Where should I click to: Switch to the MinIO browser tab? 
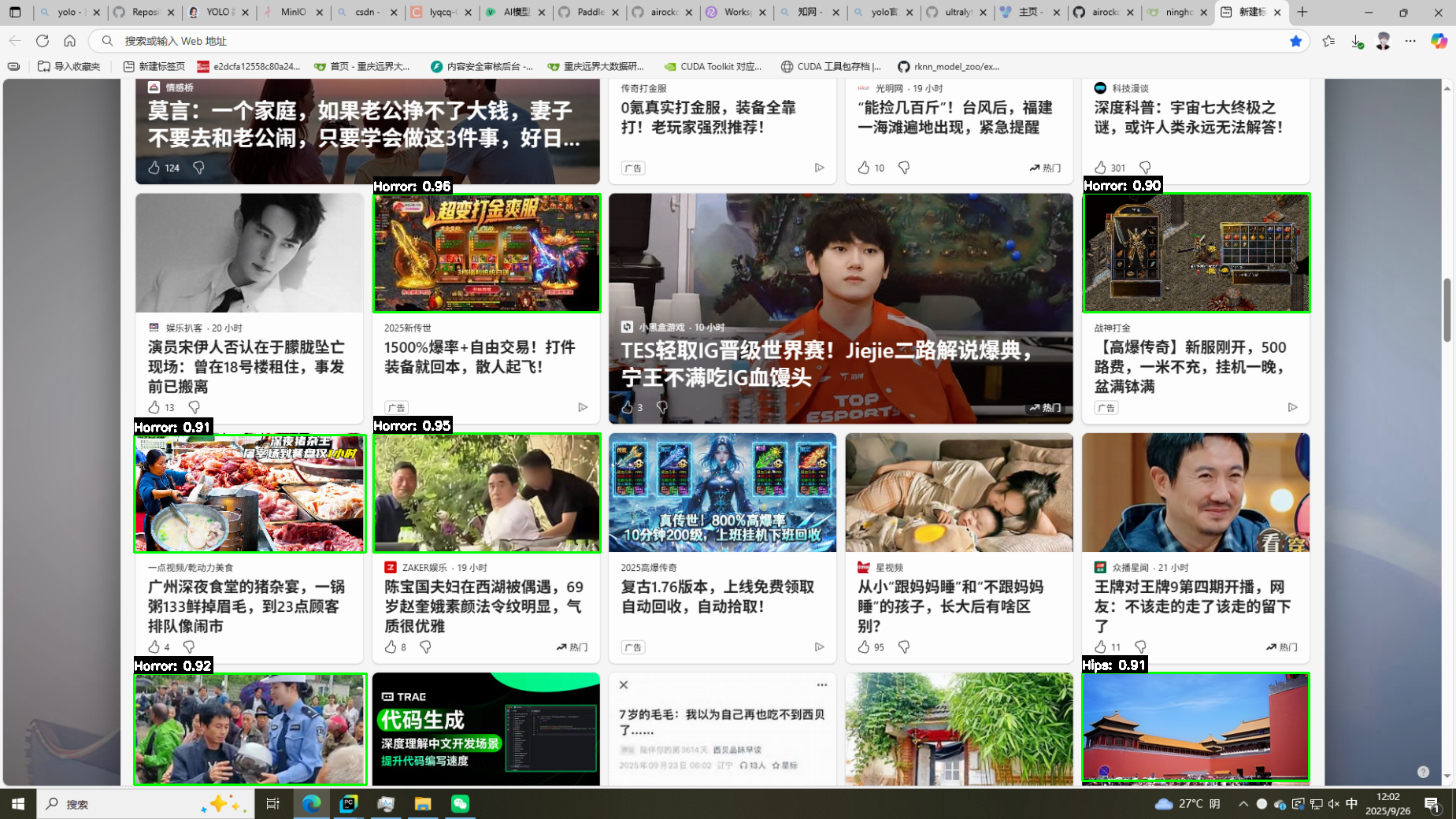pos(292,12)
